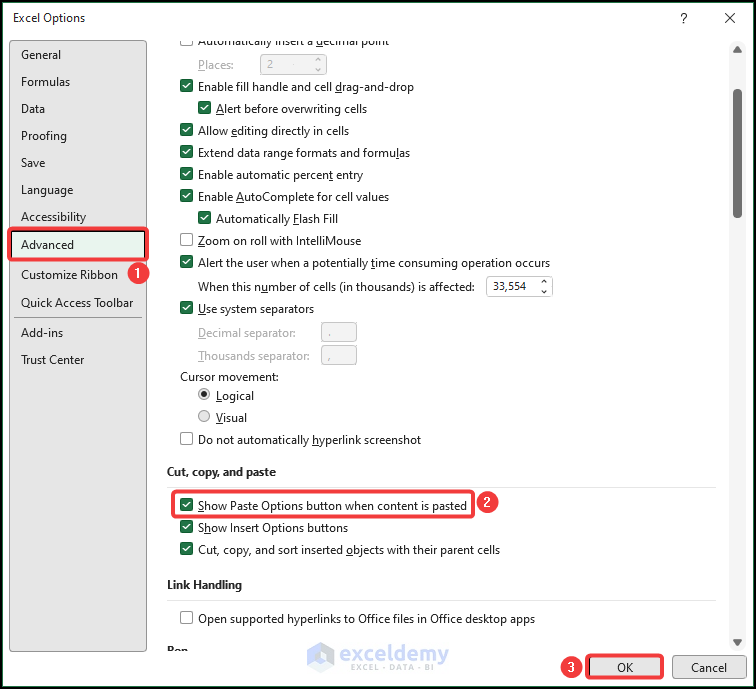
Task: Toggle Show Paste Options button checkbox
Action: (x=187, y=505)
